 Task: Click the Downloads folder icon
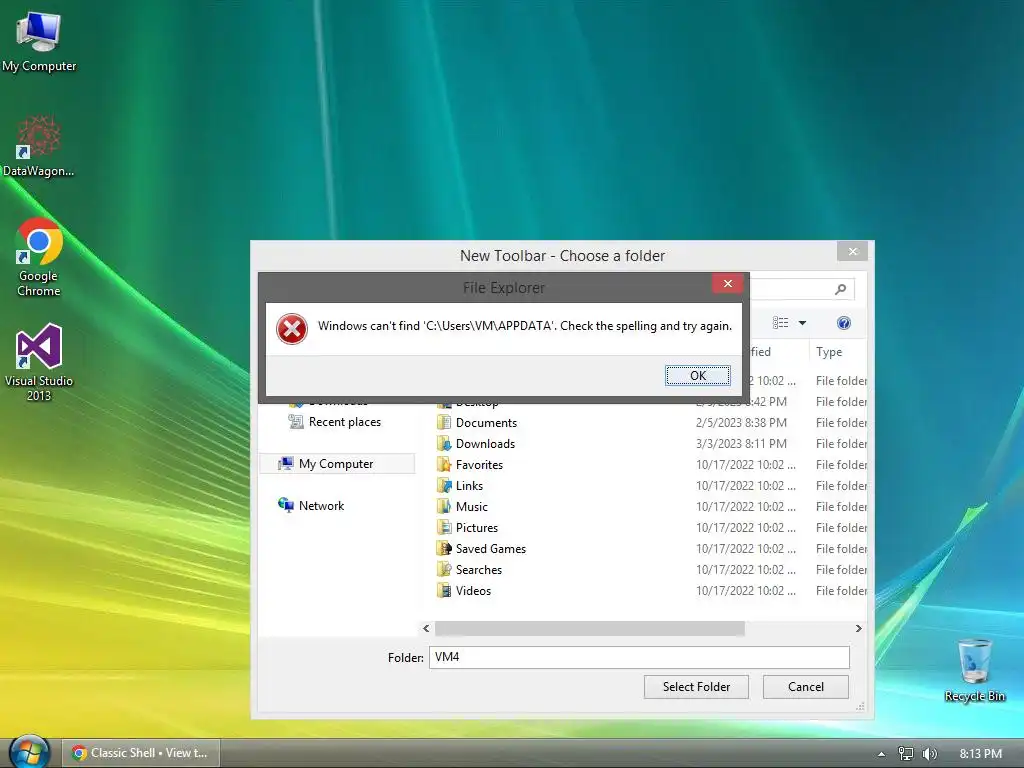(x=444, y=443)
